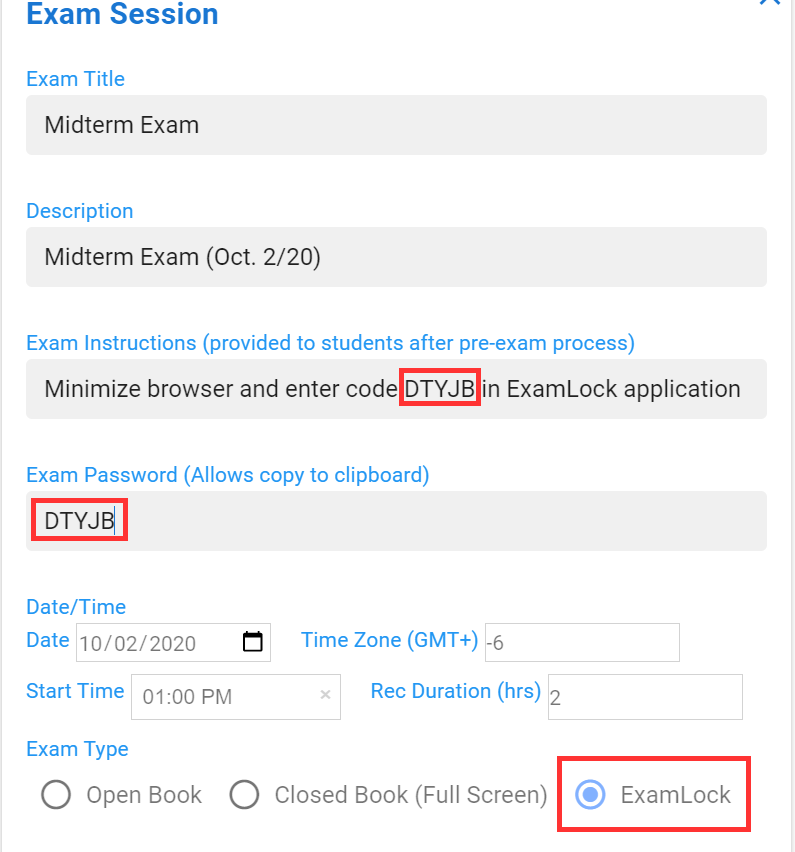Click the Date/Time section label
The image size is (795, 852).
click(x=76, y=607)
